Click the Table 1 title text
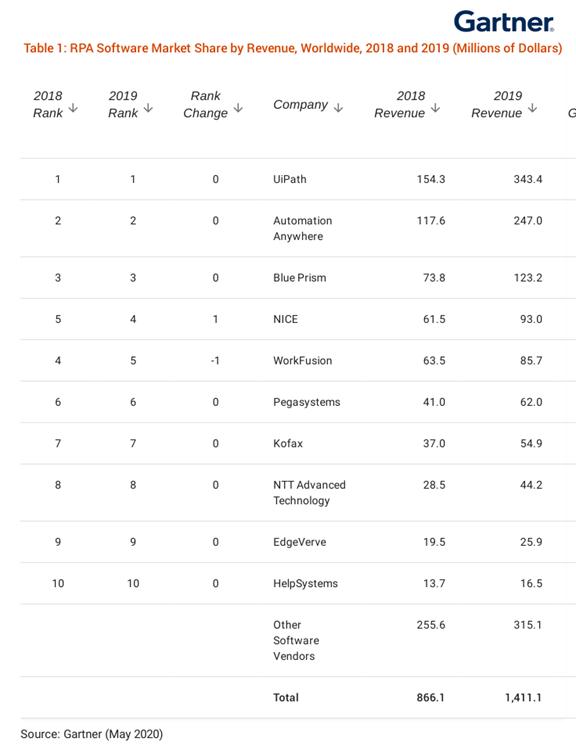This screenshot has width=576, height=749. pos(293,48)
